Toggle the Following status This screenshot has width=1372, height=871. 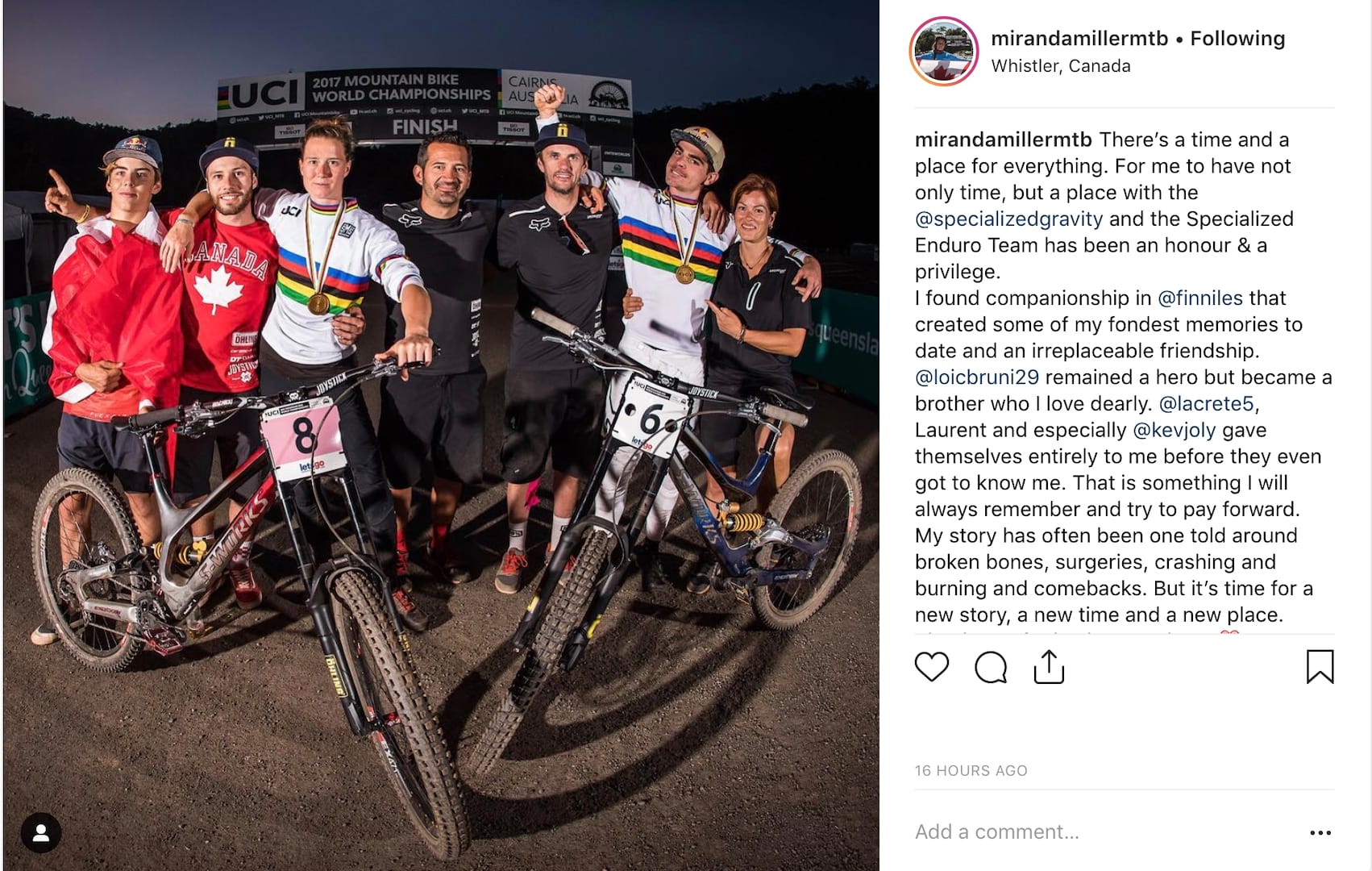point(1237,39)
